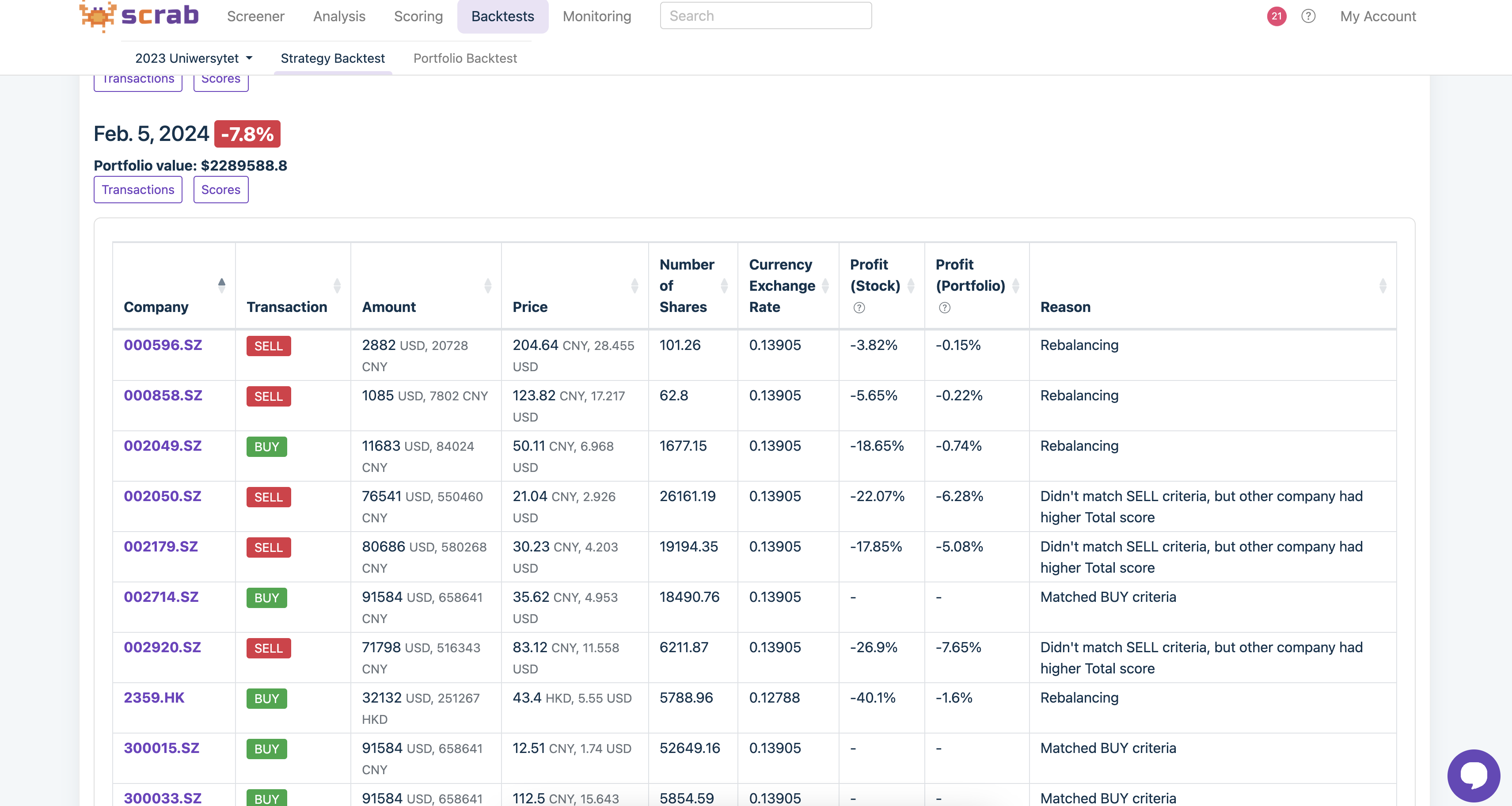
Task: Click Transactions button under Feb. 5, 2024
Action: (138, 190)
